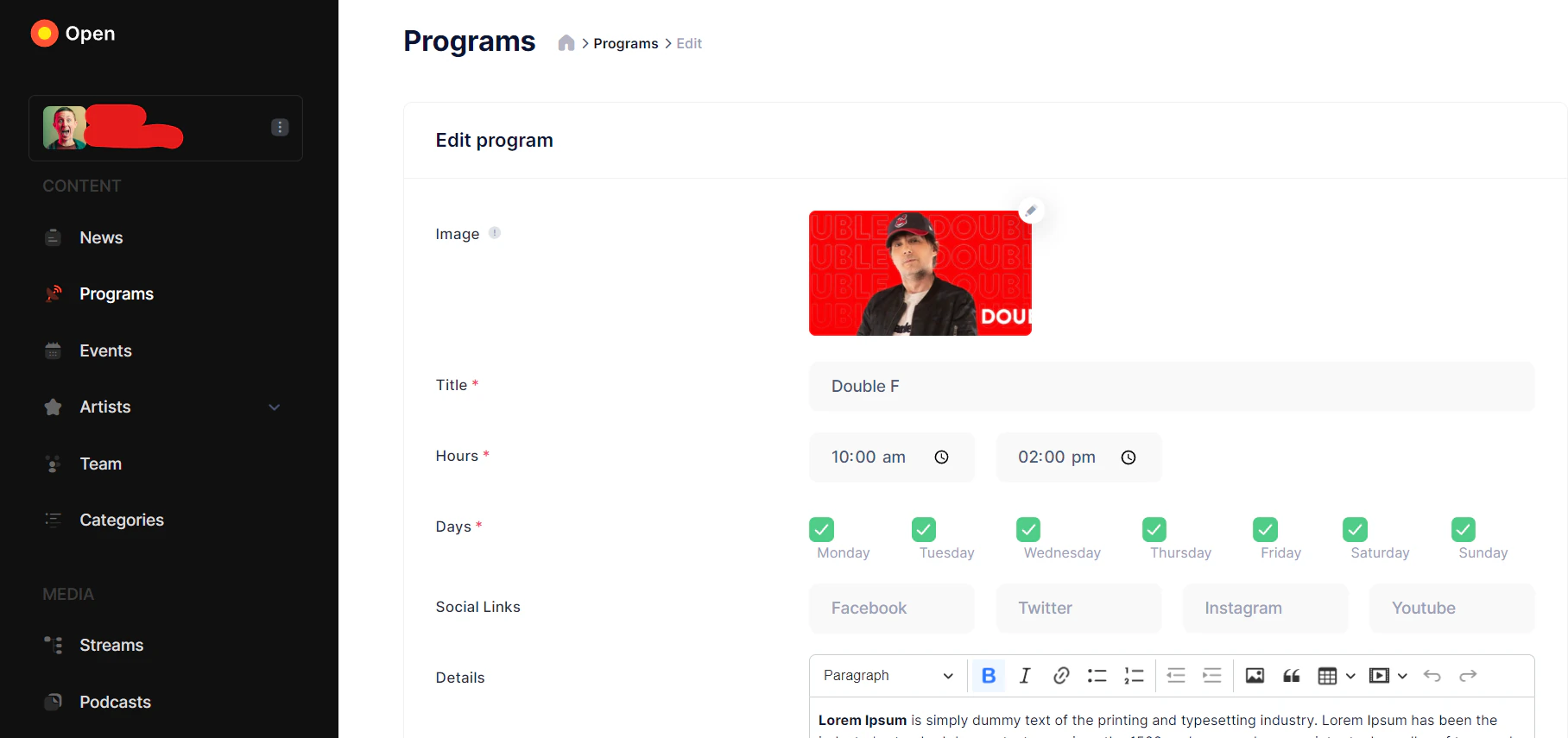Image resolution: width=1568 pixels, height=738 pixels.
Task: Toggle bold formatting in the editor toolbar
Action: click(989, 676)
